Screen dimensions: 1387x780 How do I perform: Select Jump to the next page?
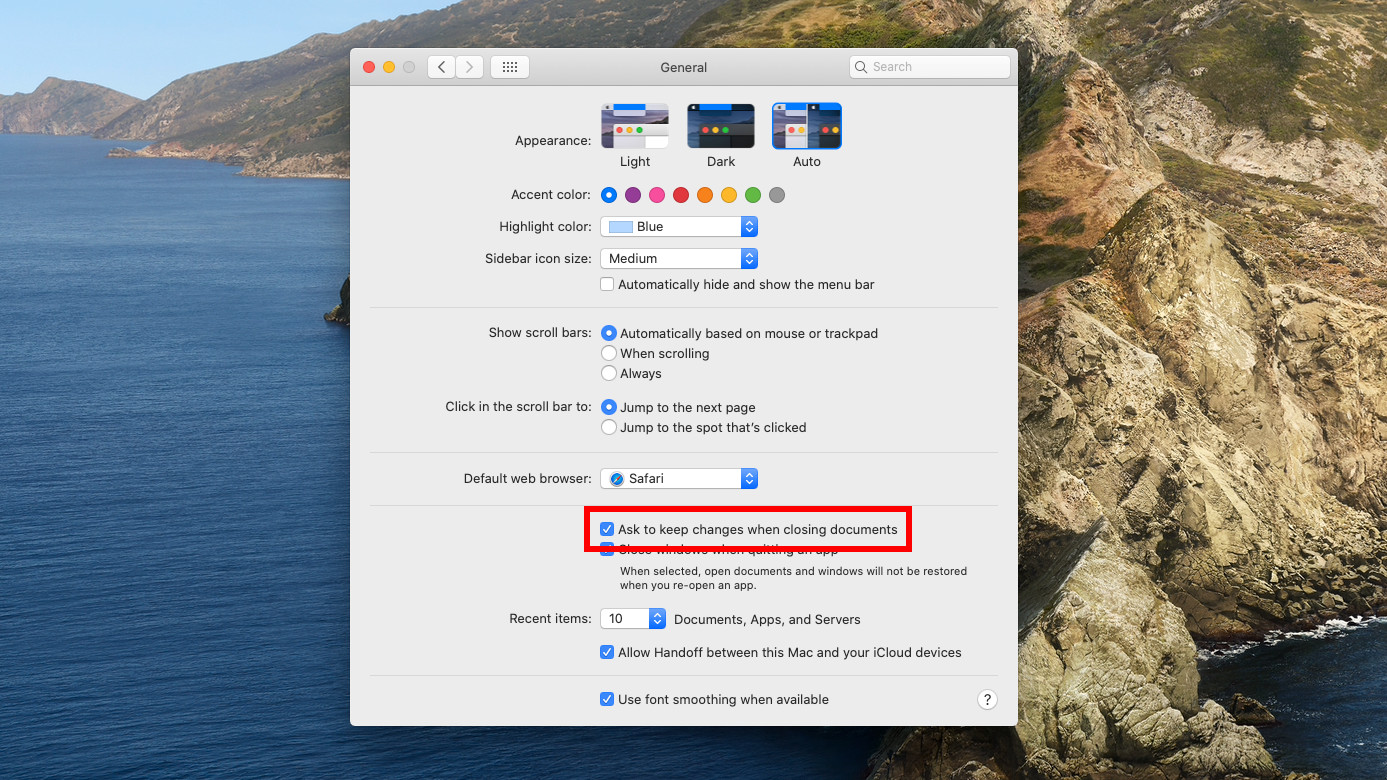tap(609, 407)
